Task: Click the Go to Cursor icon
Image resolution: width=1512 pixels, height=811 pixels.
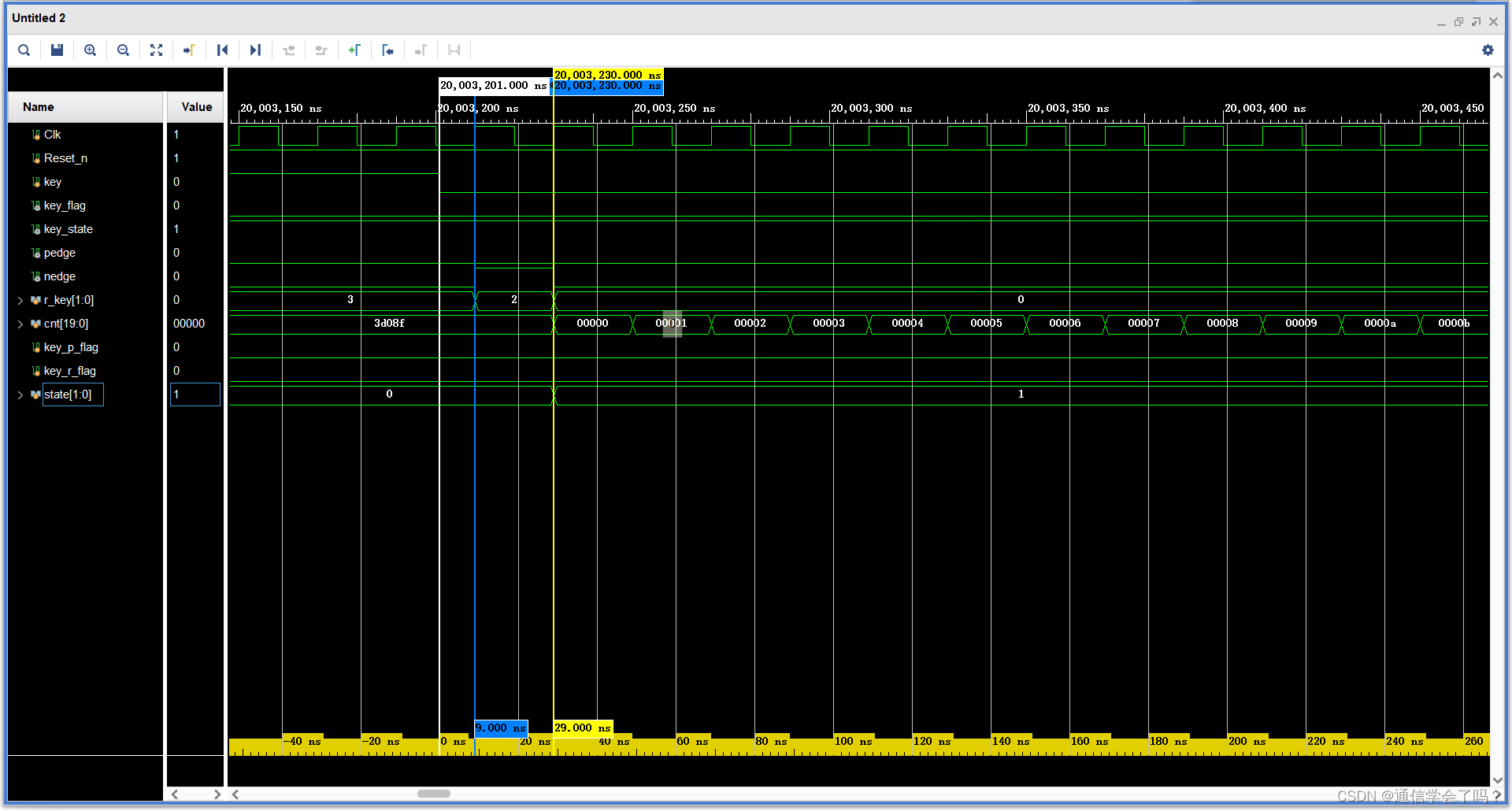Action: pos(189,50)
